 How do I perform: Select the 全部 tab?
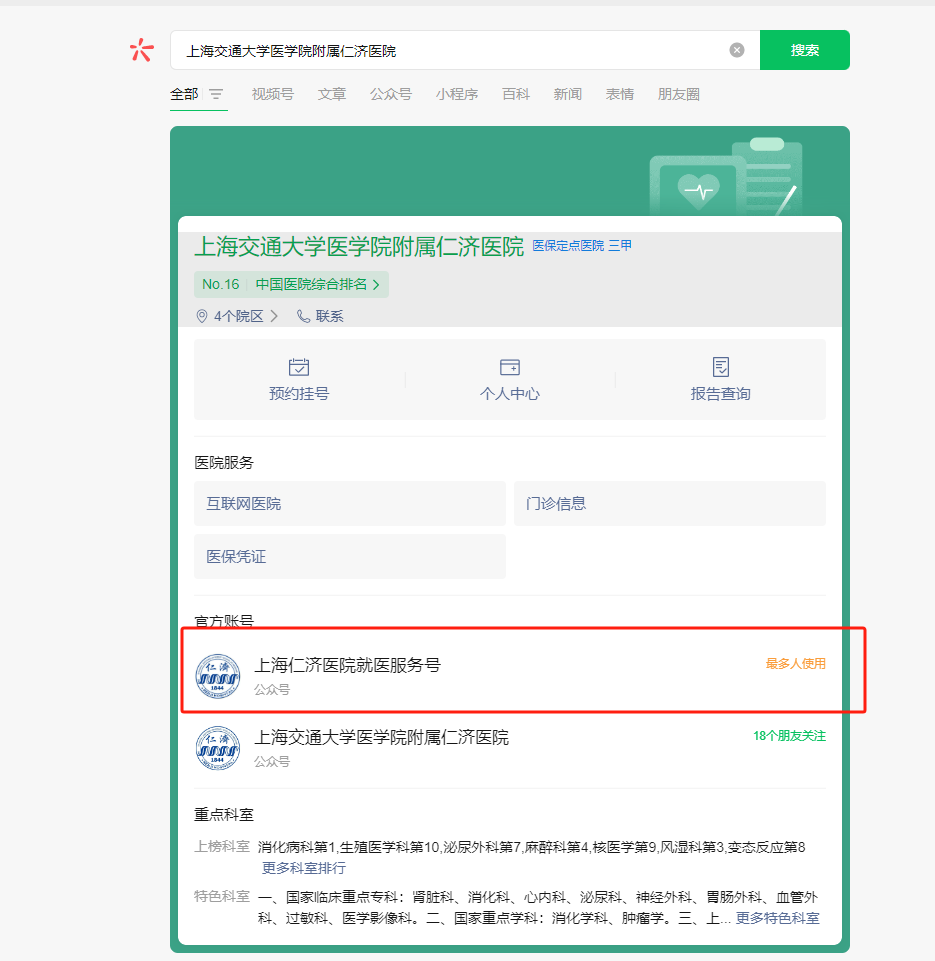point(184,94)
